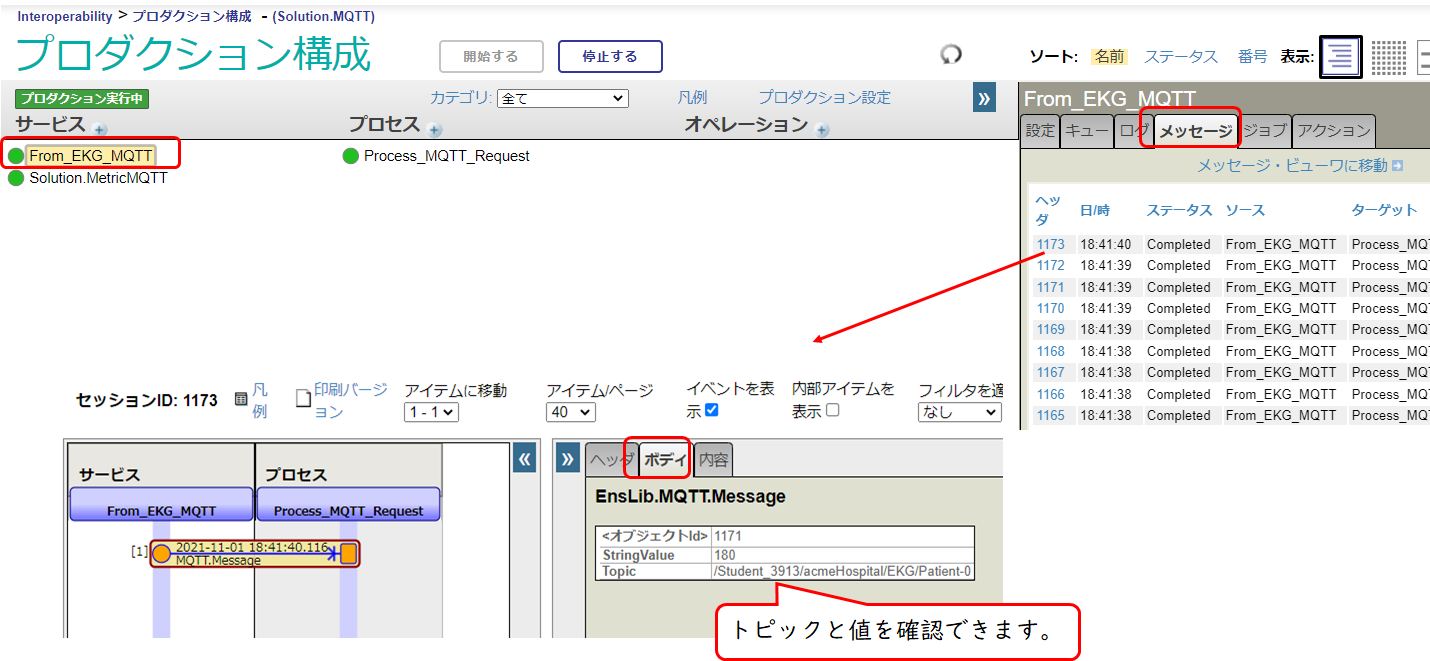This screenshot has width=1430, height=661.
Task: Click the add icon beside プロセス heading
Action: tap(434, 129)
